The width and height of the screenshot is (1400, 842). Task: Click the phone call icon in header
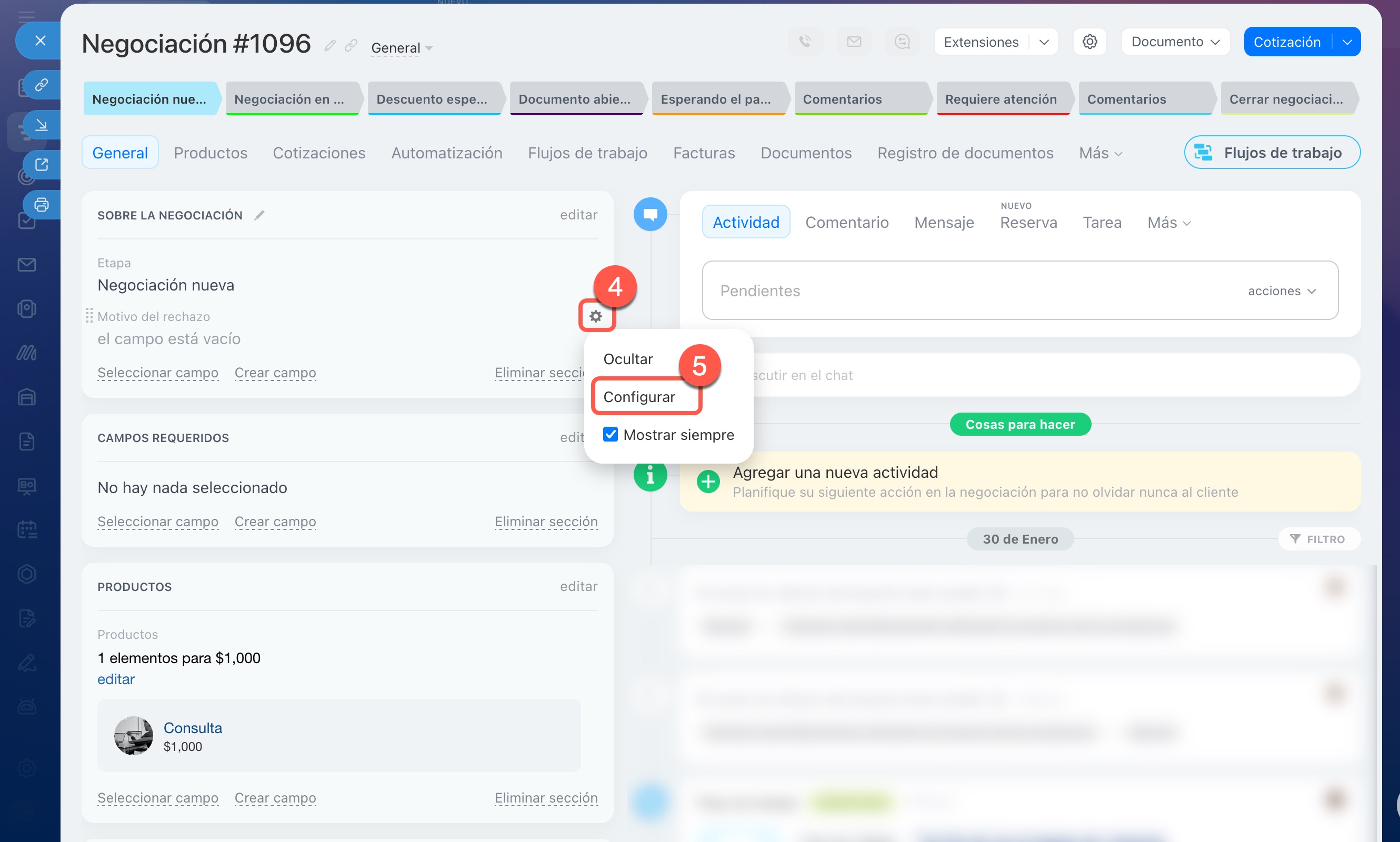[805, 42]
